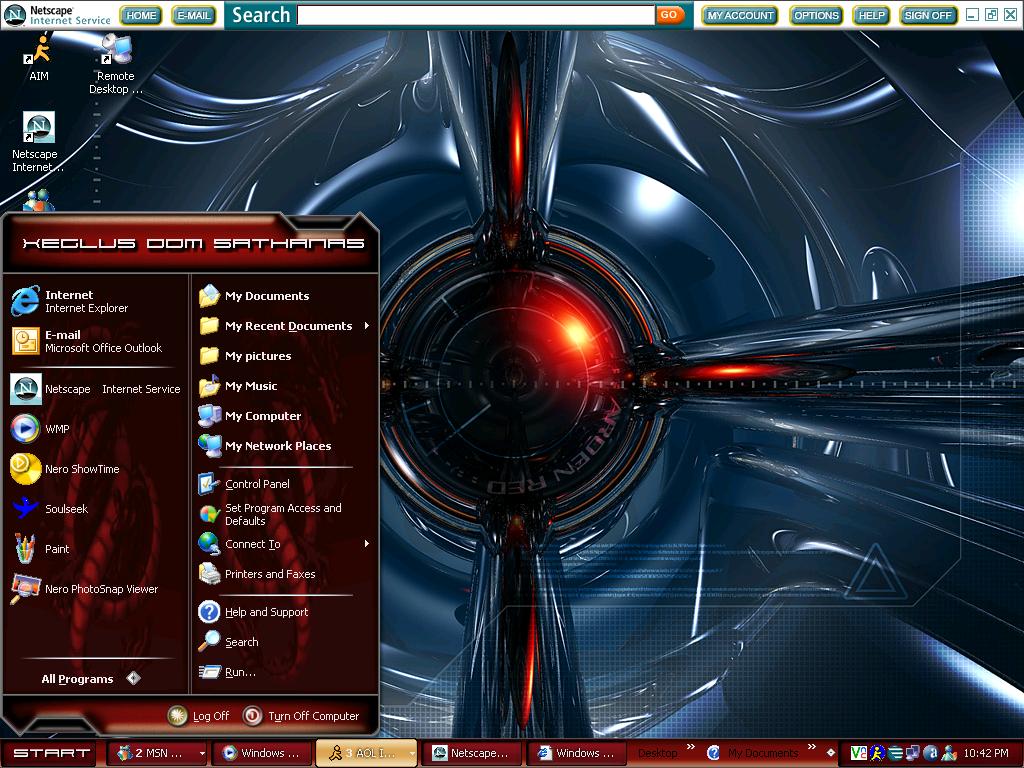Expand the Desktop toolbar chevron

tap(690, 747)
